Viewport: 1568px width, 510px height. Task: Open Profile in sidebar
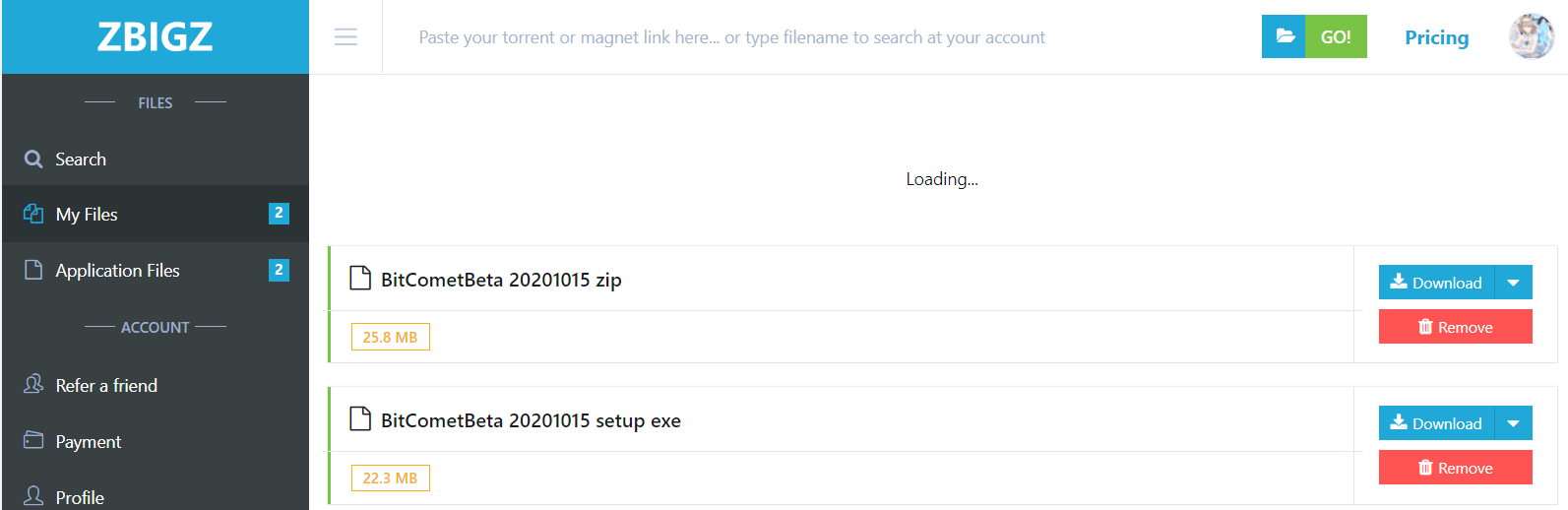tap(156, 496)
